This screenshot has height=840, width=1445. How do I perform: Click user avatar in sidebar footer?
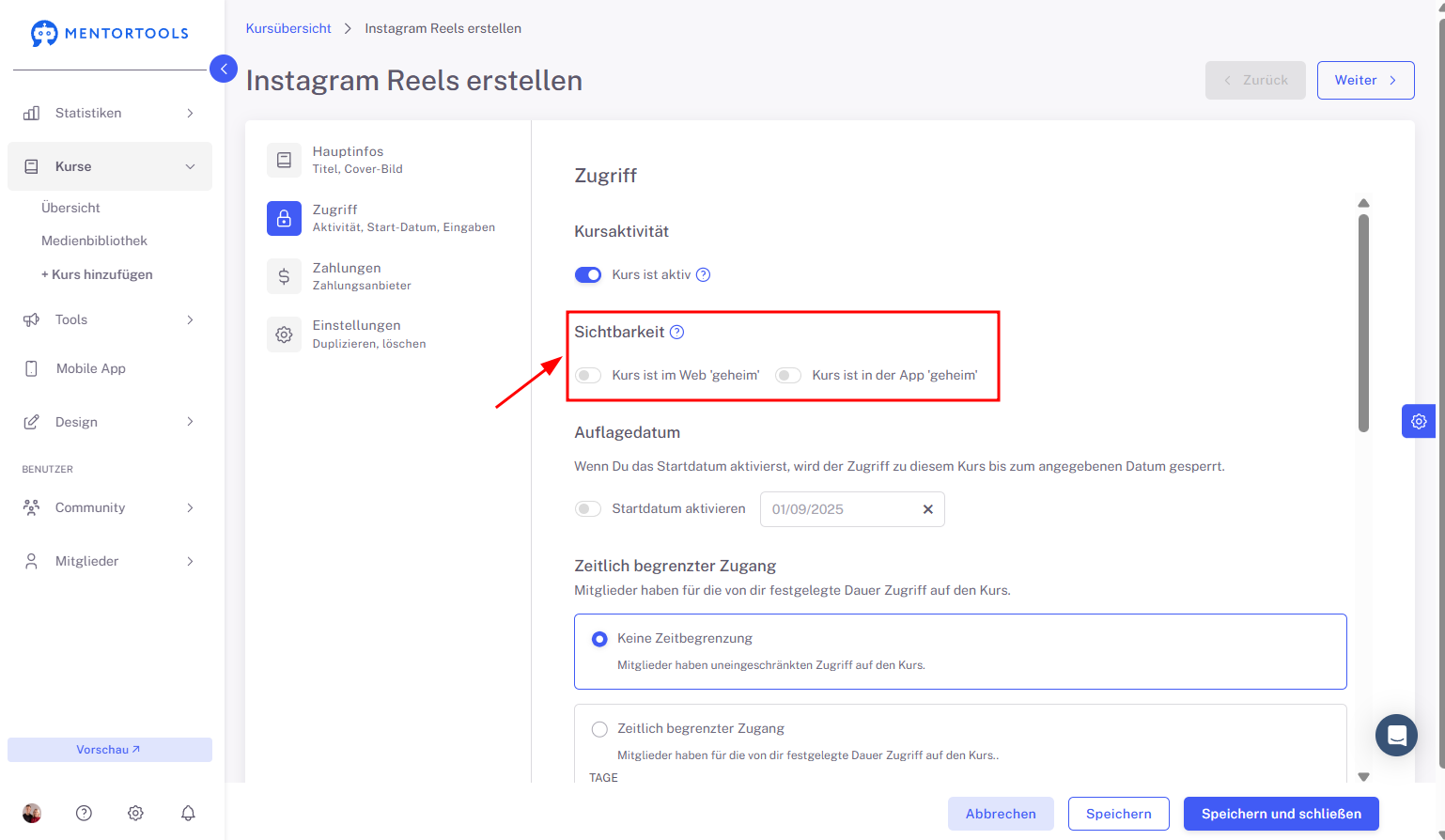click(x=32, y=813)
